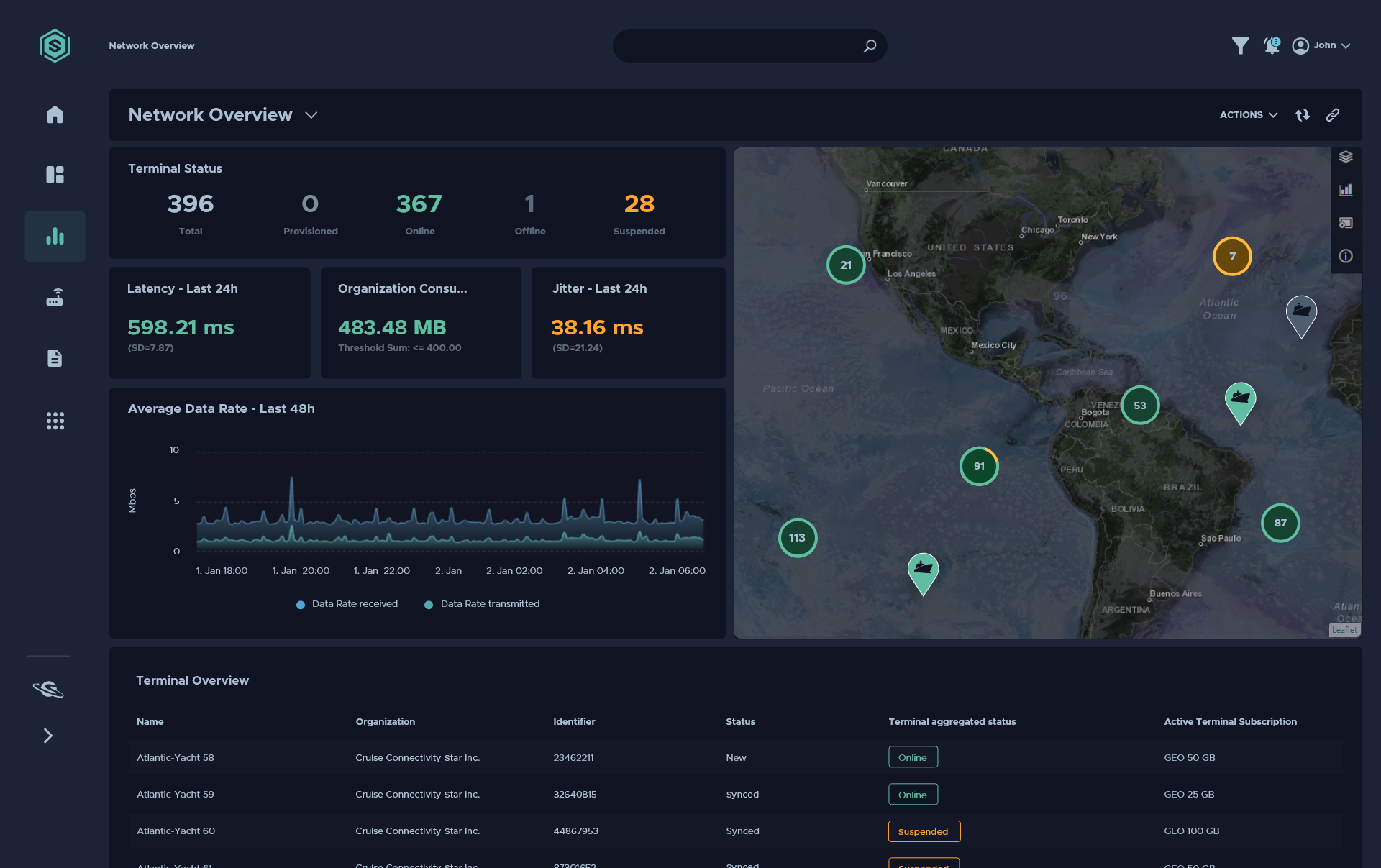Screen dimensions: 1381x868
Task: Toggle Data Rate received legend item
Action: coord(347,604)
